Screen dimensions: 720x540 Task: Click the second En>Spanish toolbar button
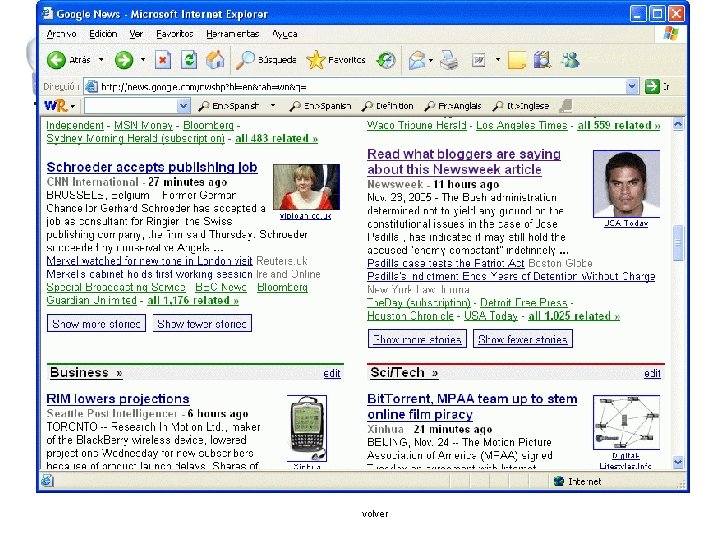pyautogui.click(x=321, y=106)
